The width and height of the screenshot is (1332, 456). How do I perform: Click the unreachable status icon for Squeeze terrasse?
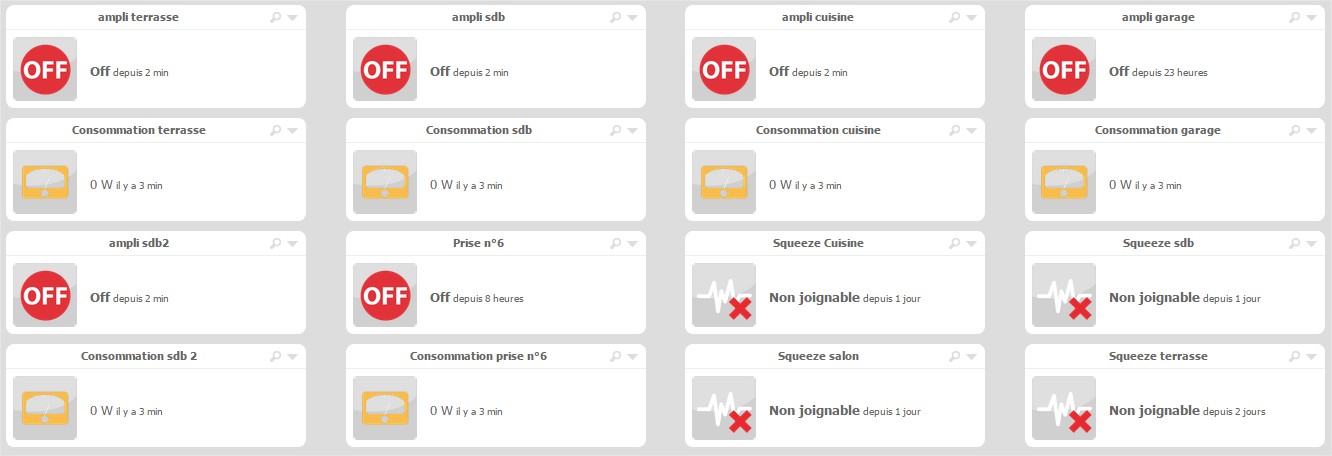(x=1064, y=408)
